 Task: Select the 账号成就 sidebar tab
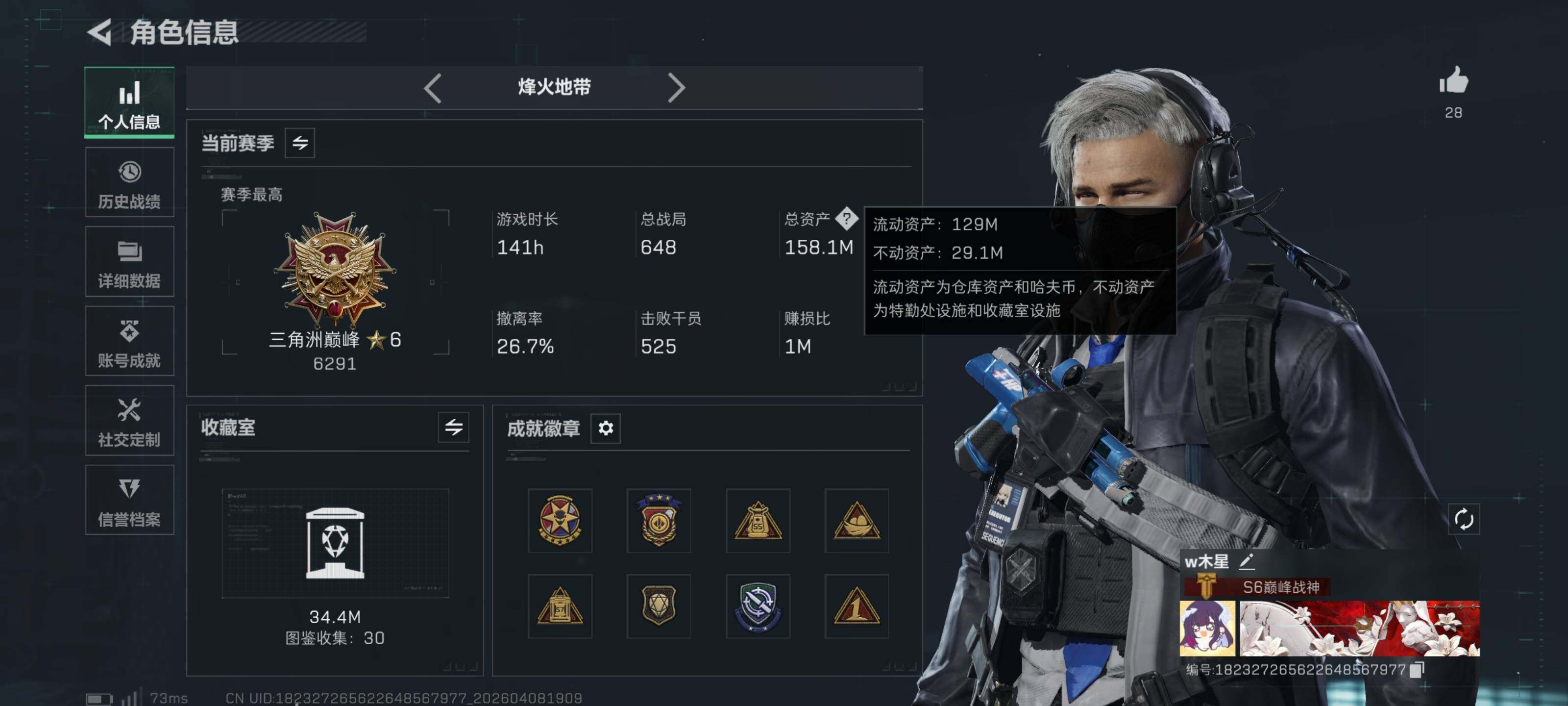[130, 341]
